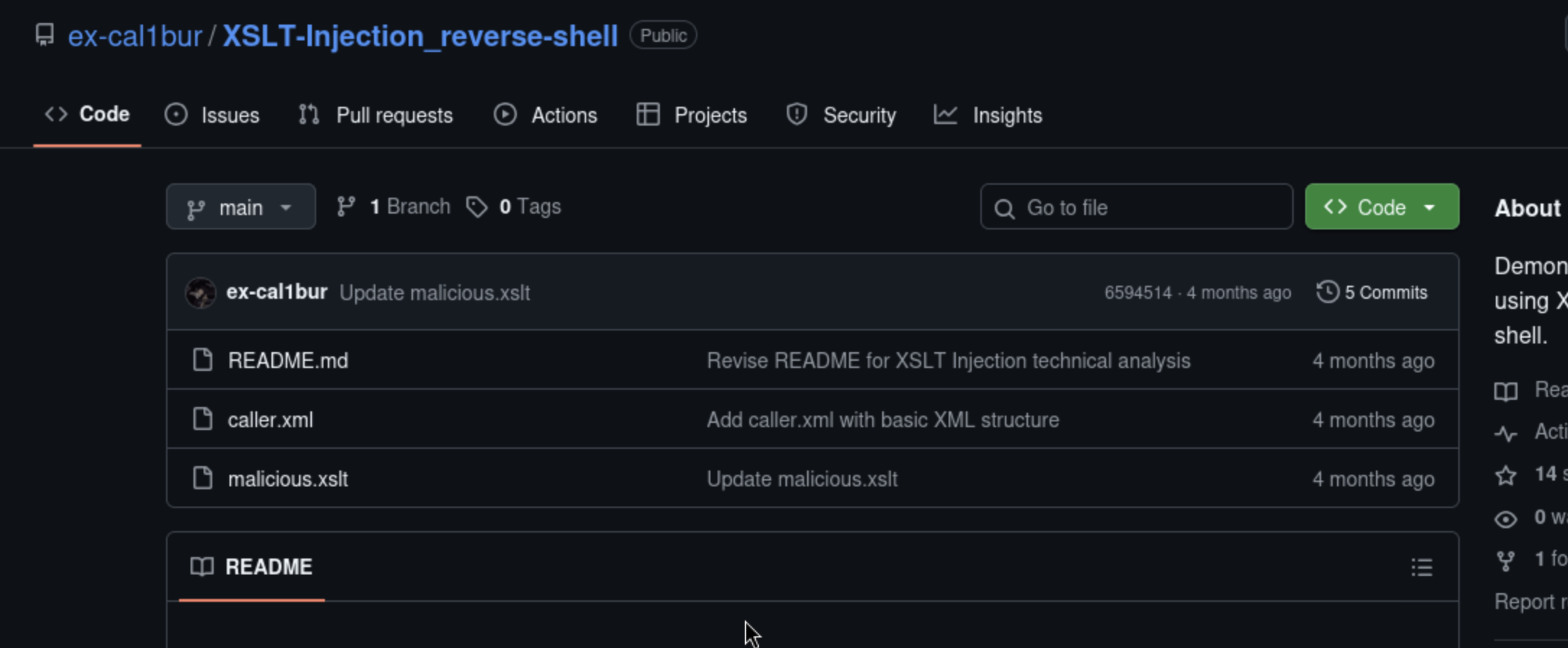Click the ex-cal1bur avatar in the commit bar

(201, 293)
